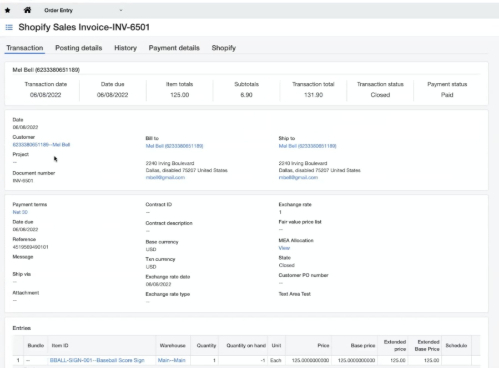Open the Ship to Mel Bell contact link
Viewport: 499px width, 368px height.
(307, 146)
